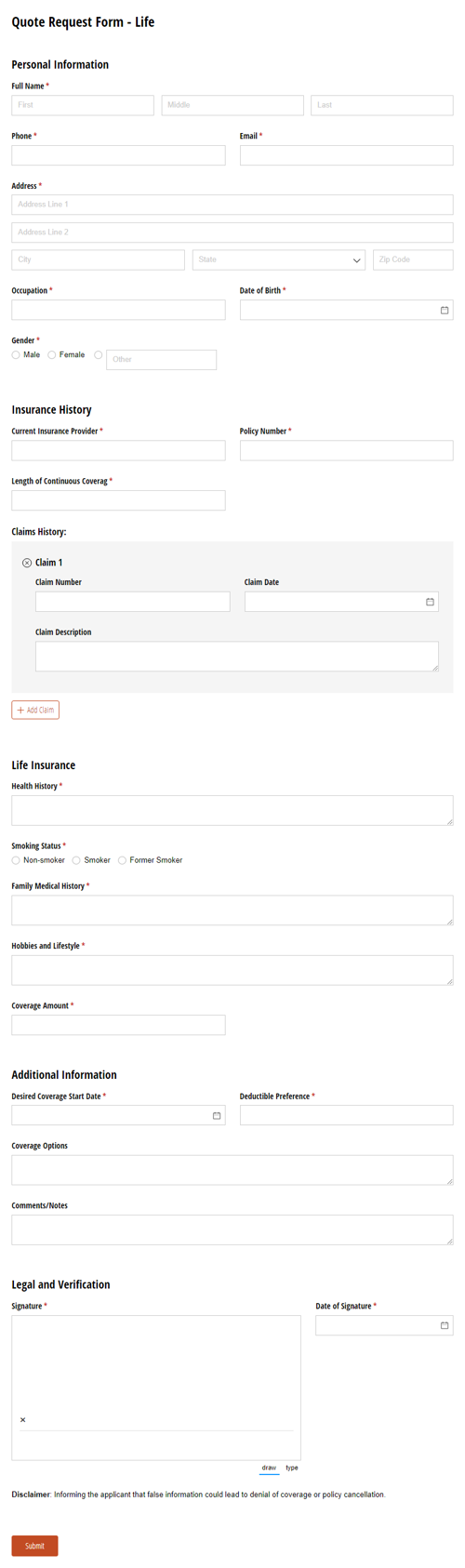Focus the Last name field
The height and width of the screenshot is (1568, 465).
coord(382,105)
